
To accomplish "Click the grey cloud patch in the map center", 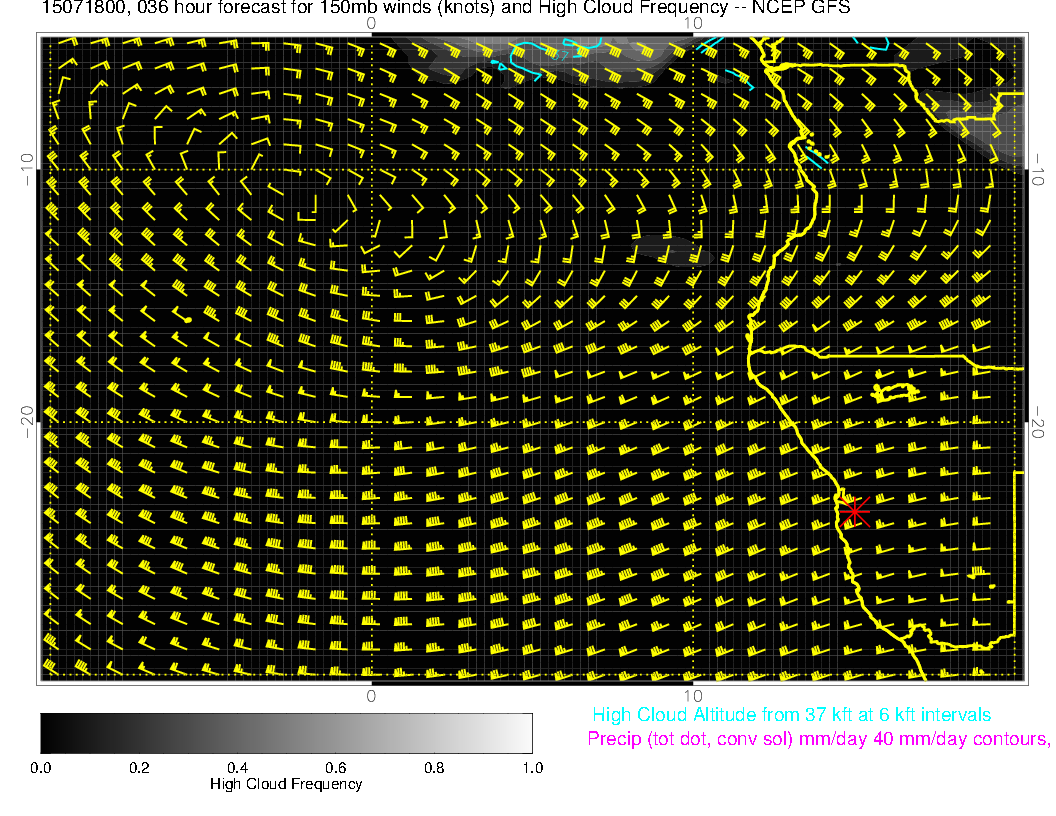I will 672,249.
